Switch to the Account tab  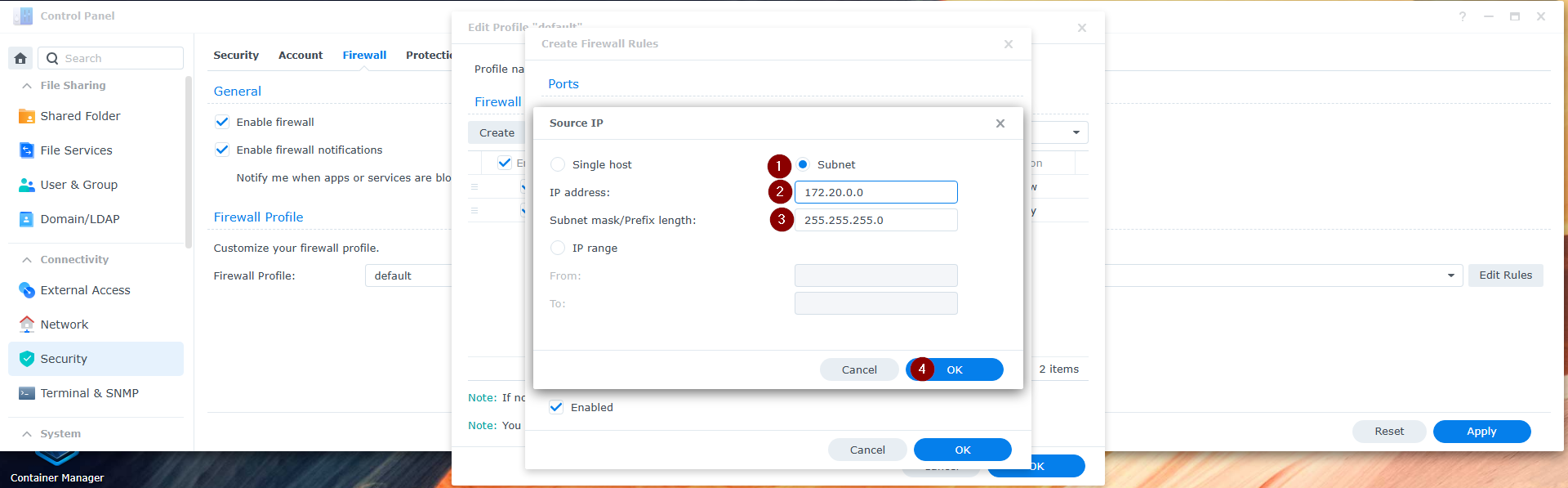[300, 55]
